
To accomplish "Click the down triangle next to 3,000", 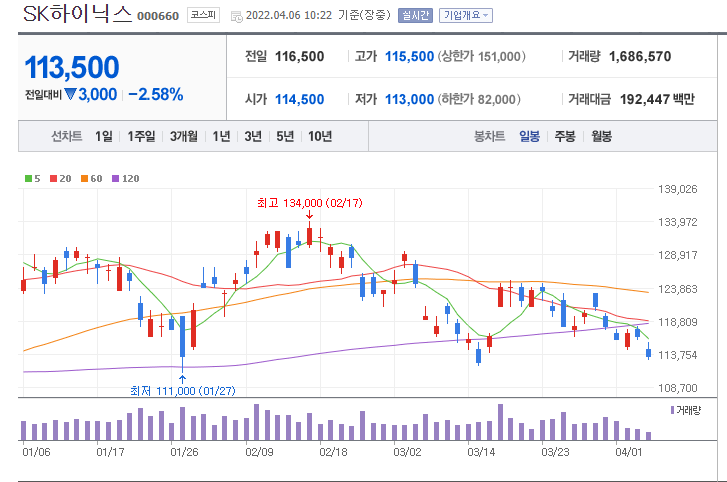I will [x=70, y=94].
